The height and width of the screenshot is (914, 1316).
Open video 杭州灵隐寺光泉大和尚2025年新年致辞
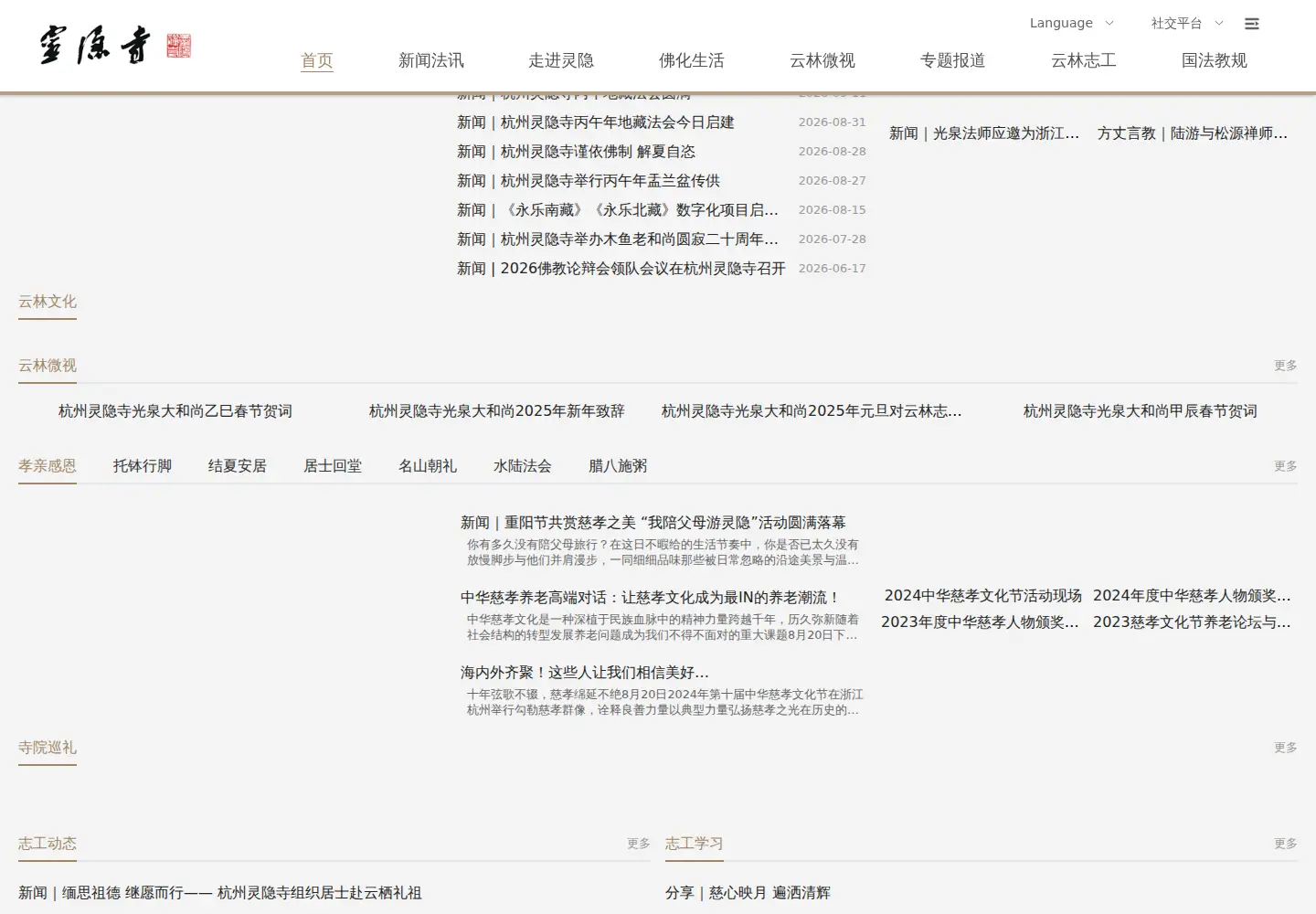pyautogui.click(x=497, y=411)
